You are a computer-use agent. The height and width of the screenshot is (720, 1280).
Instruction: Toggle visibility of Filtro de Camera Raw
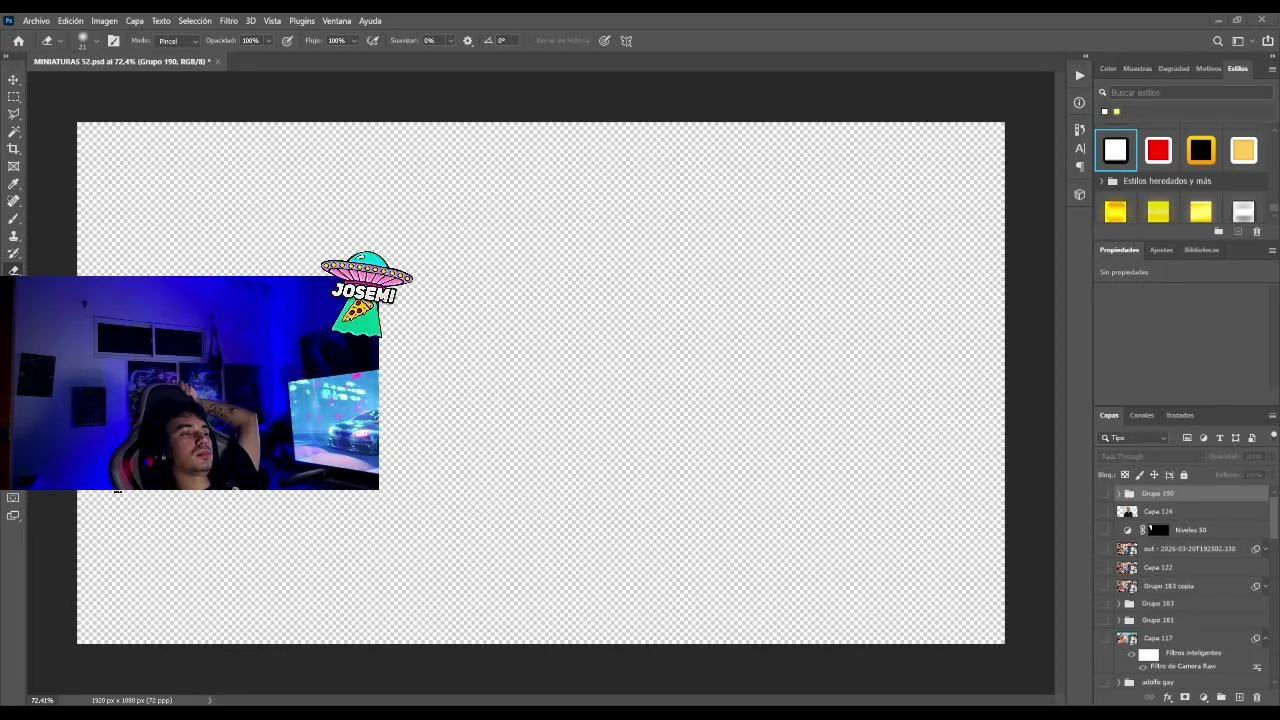(1143, 667)
